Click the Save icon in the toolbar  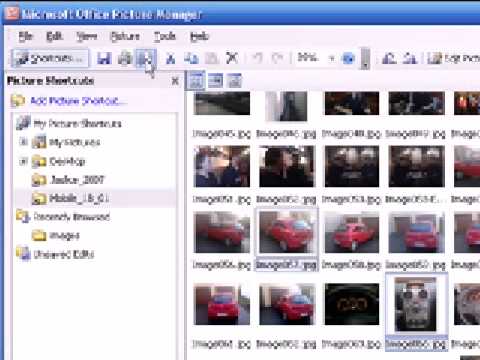coord(104,59)
